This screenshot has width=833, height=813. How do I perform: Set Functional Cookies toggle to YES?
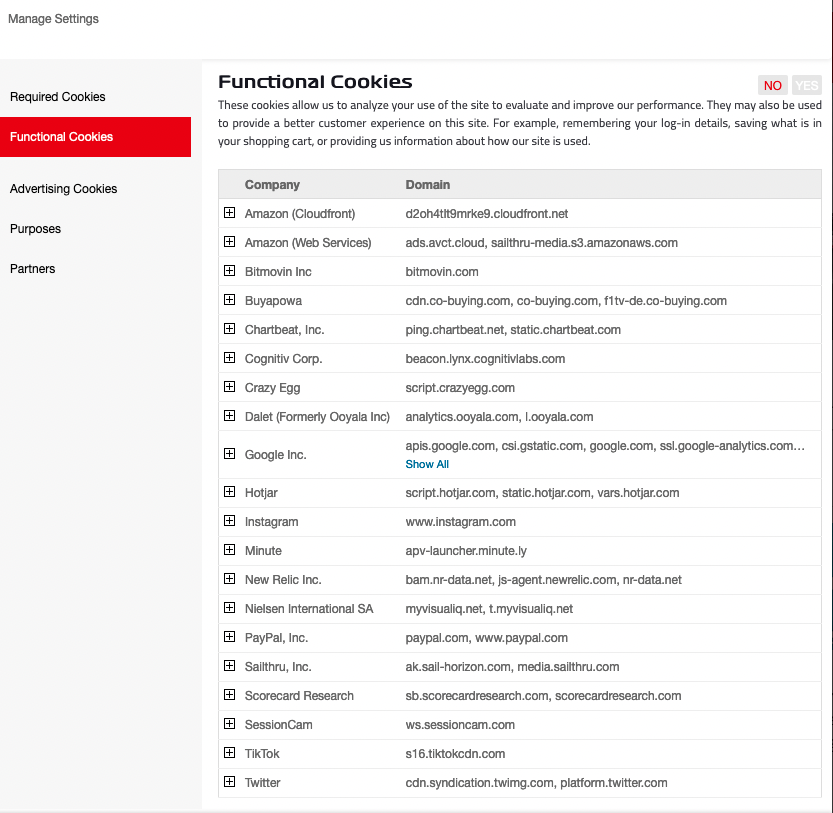(806, 86)
